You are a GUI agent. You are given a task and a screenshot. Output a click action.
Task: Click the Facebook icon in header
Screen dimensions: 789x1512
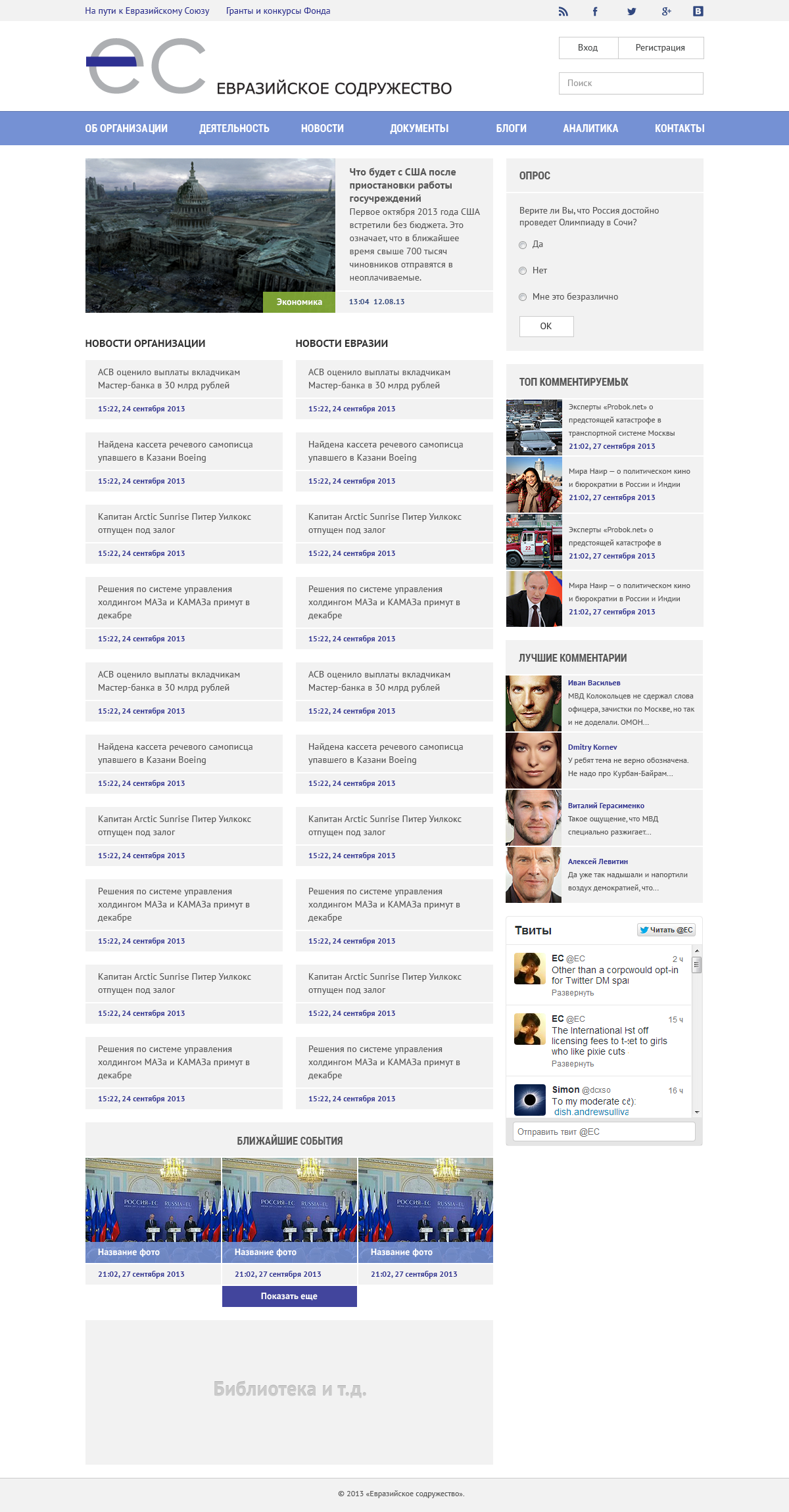click(x=595, y=11)
